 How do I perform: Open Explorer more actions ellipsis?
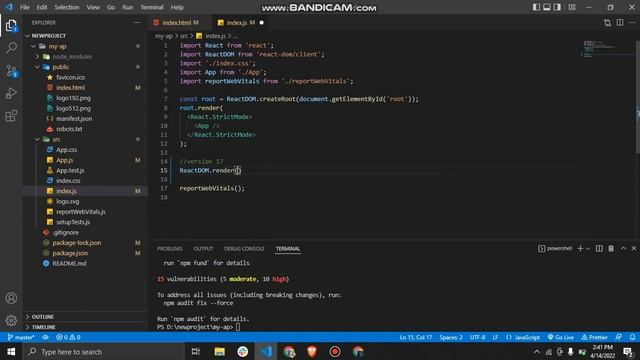[137, 23]
